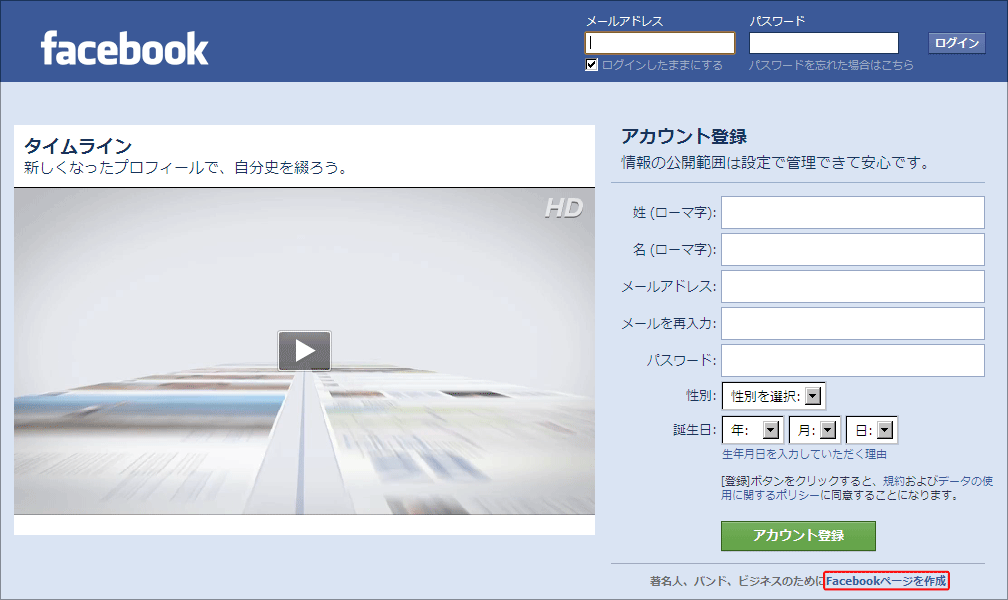Screen dimensions: 1008x600
Task: Click the signup パスワード input field
Action: pyautogui.click(x=852, y=360)
